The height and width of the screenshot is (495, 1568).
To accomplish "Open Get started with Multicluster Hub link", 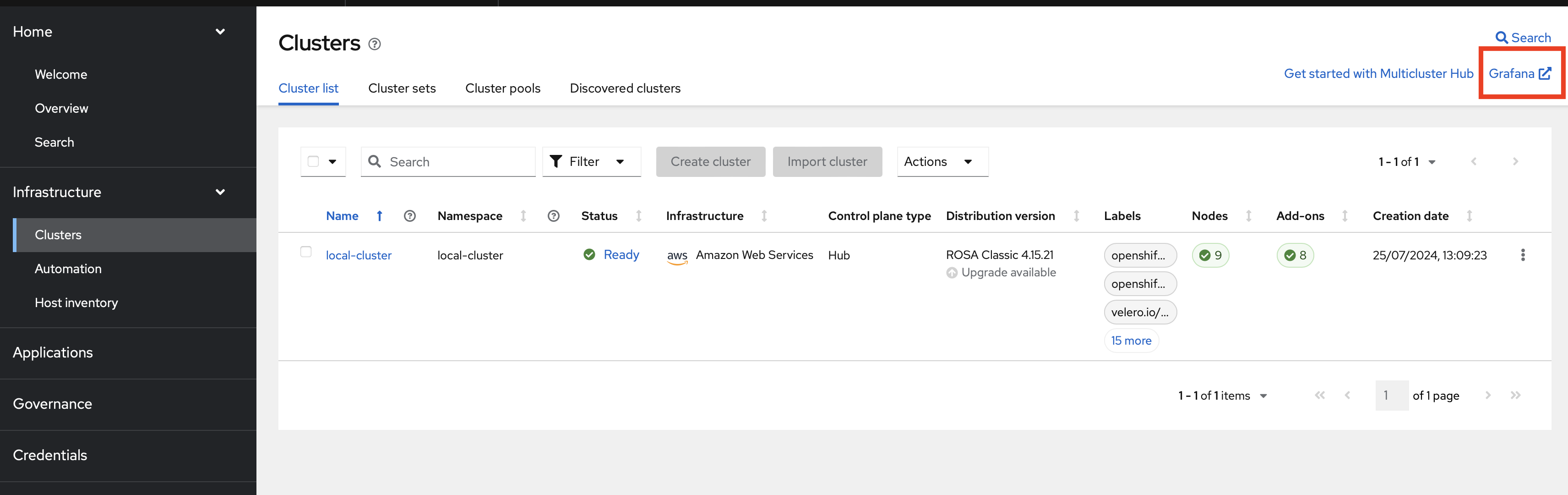I will [1378, 74].
